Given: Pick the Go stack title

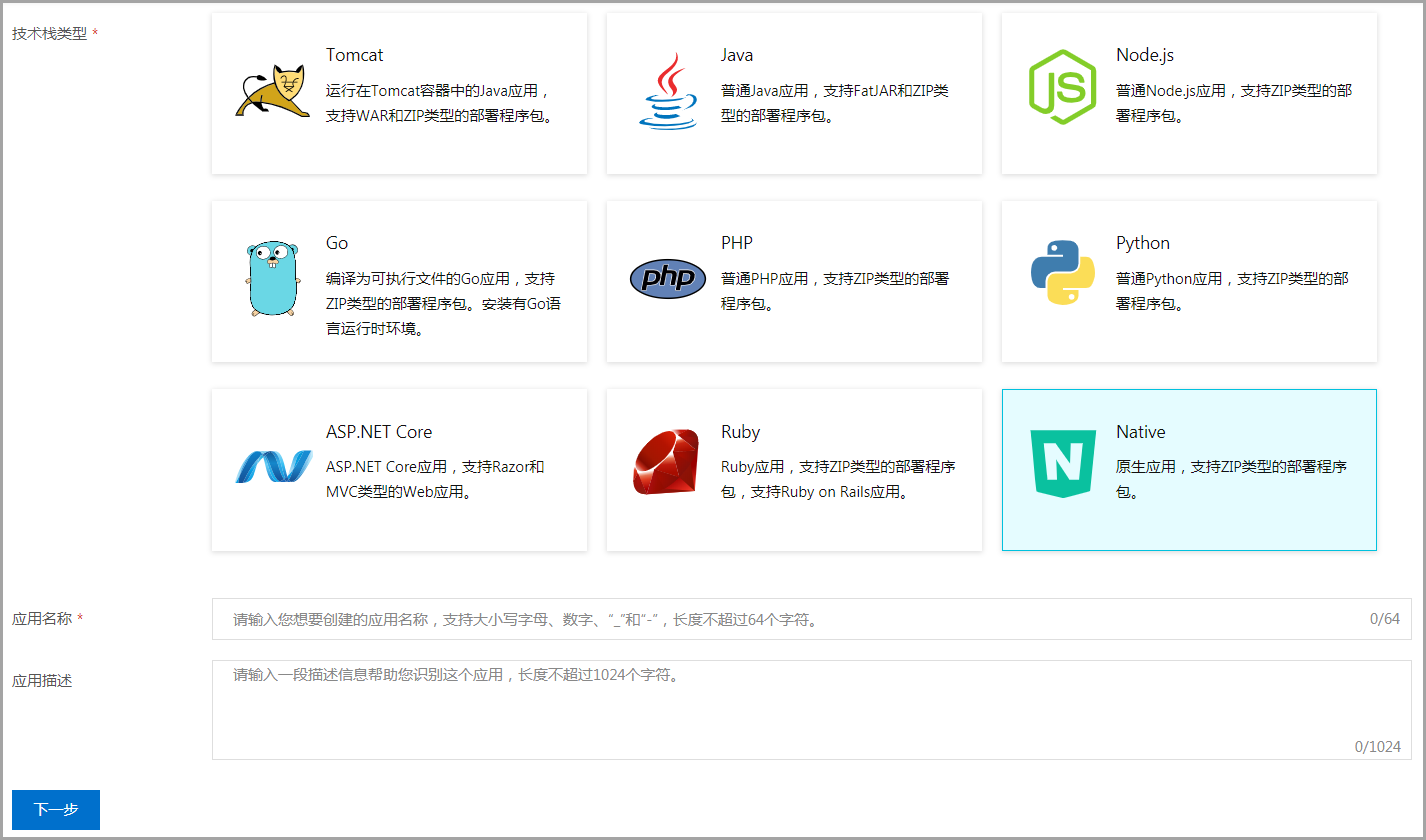Looking at the screenshot, I should (x=337, y=243).
